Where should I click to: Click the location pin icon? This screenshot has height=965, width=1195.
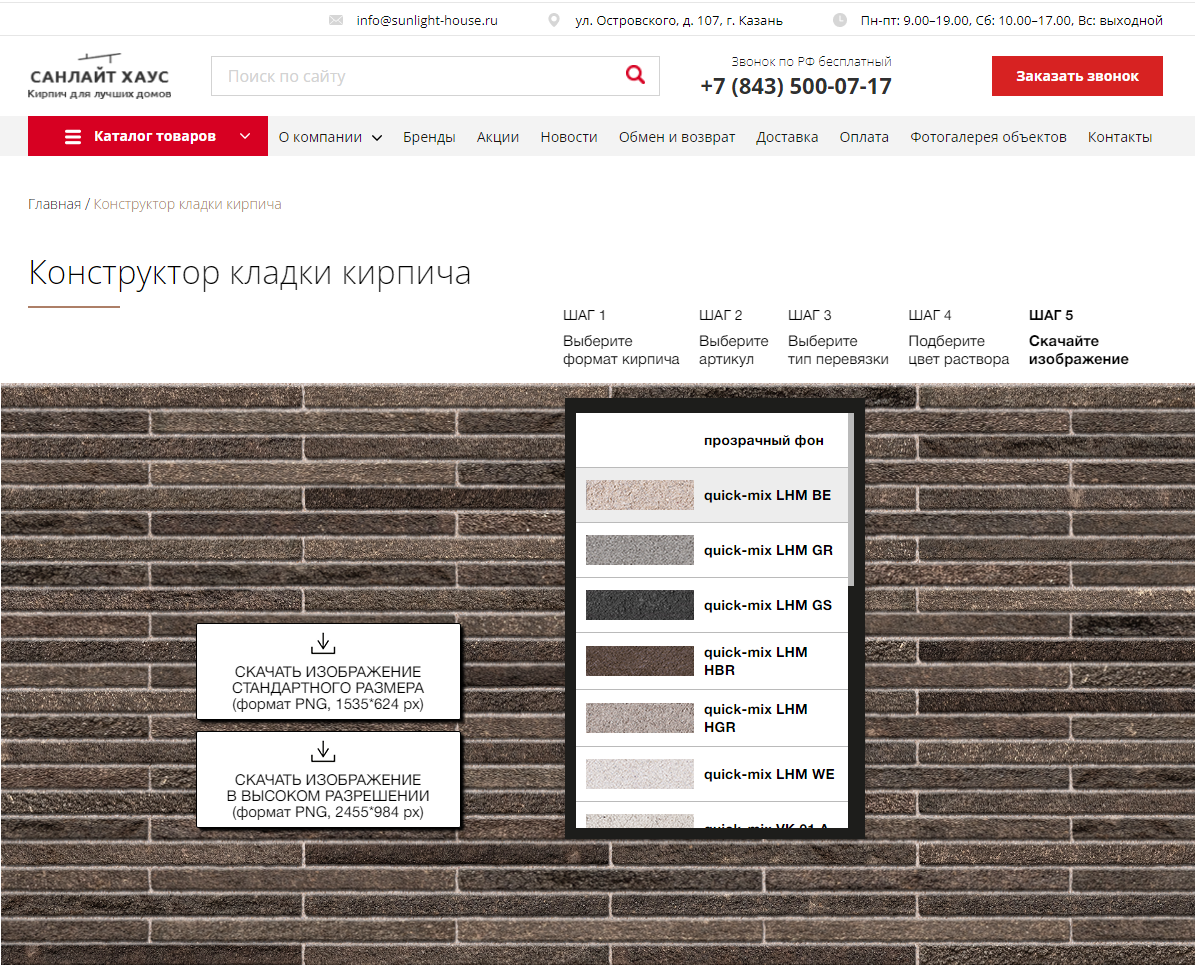click(554, 21)
